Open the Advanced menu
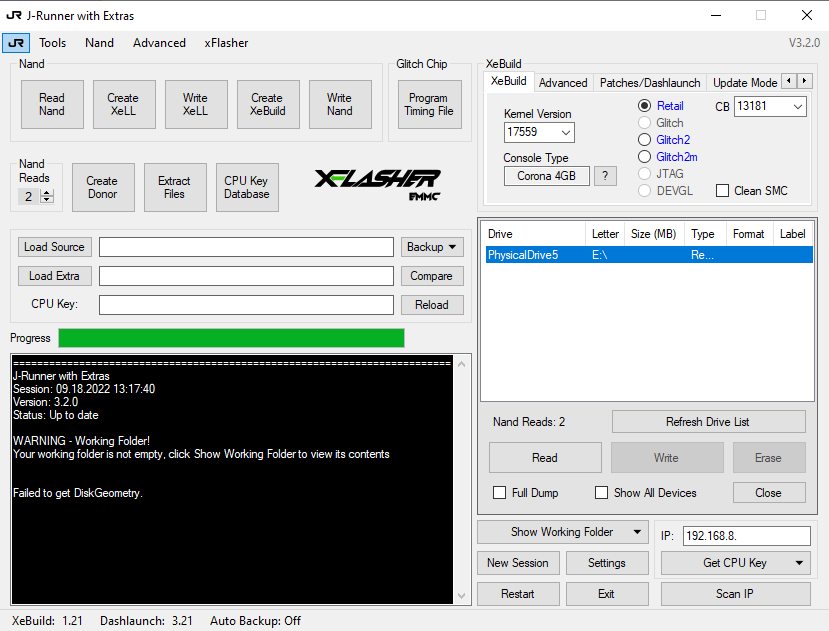This screenshot has width=829, height=631. (x=159, y=43)
